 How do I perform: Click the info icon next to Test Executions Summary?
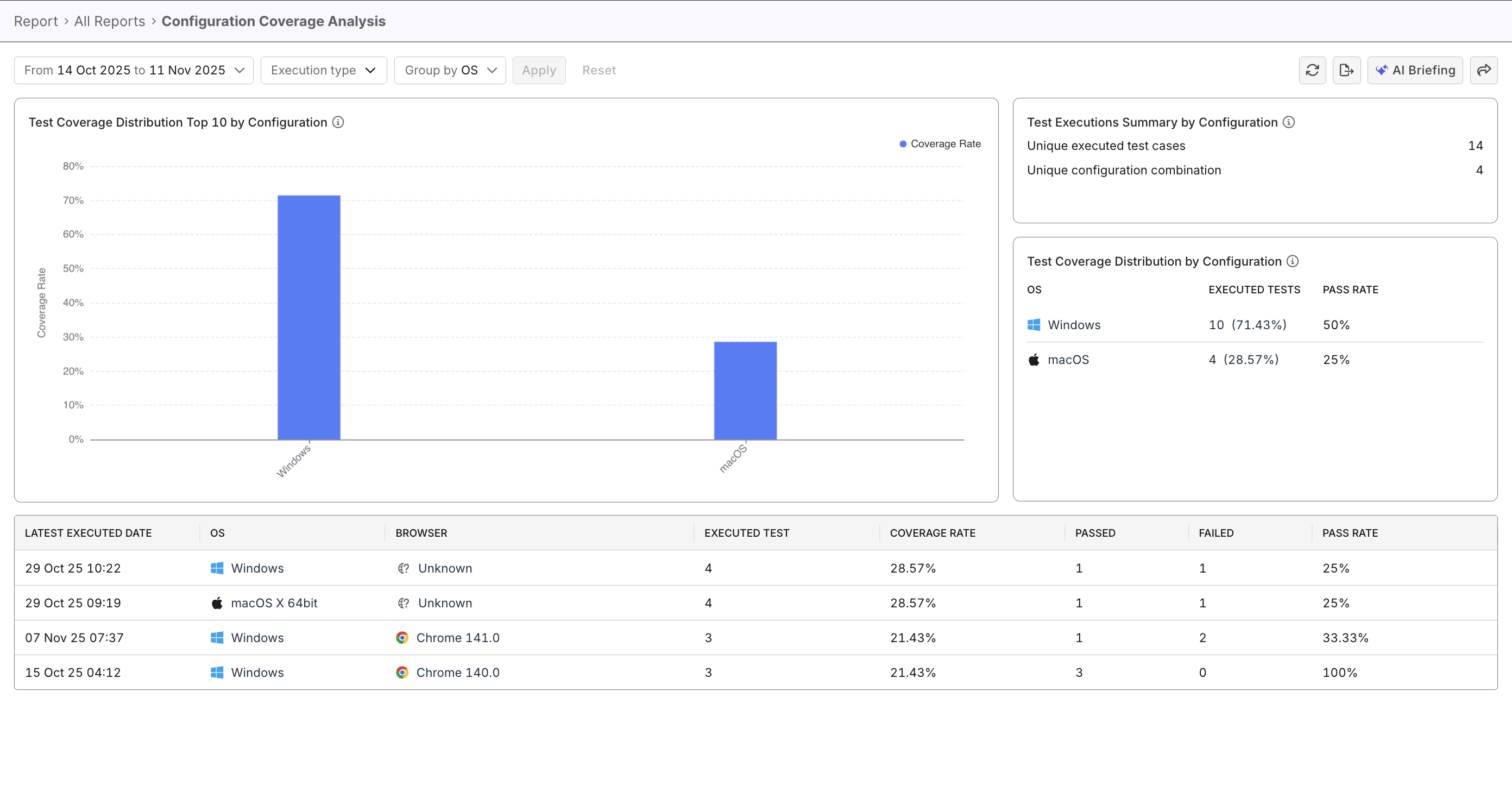pos(1289,122)
